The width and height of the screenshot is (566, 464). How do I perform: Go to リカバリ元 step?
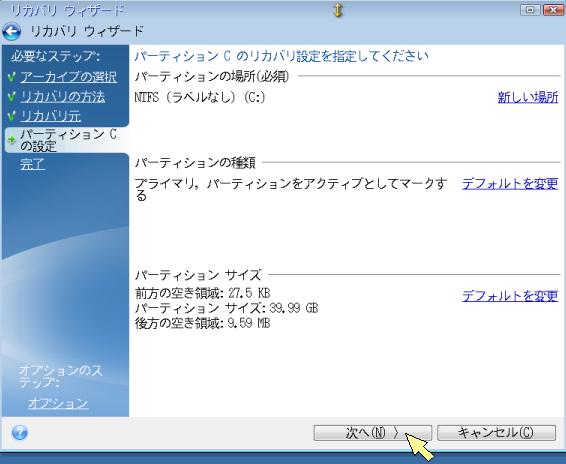click(51, 116)
